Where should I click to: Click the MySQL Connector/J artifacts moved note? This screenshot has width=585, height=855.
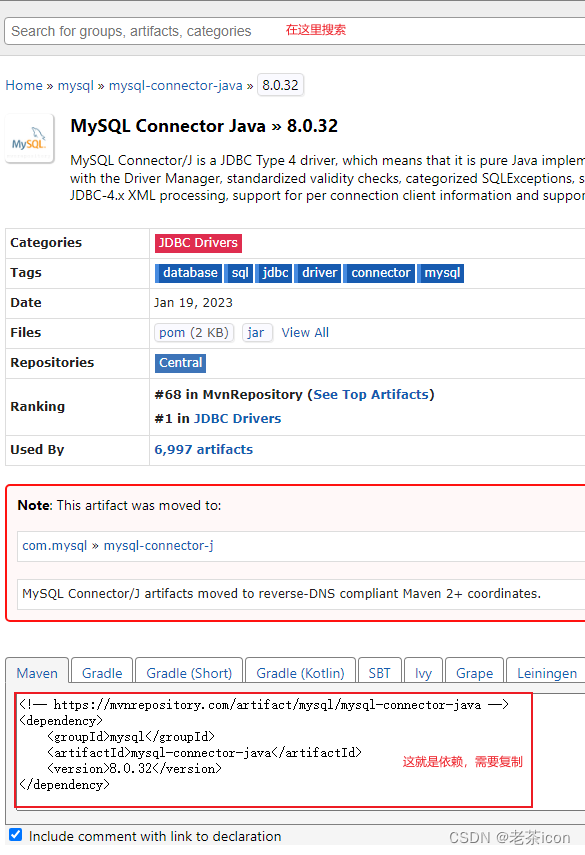pos(281,593)
